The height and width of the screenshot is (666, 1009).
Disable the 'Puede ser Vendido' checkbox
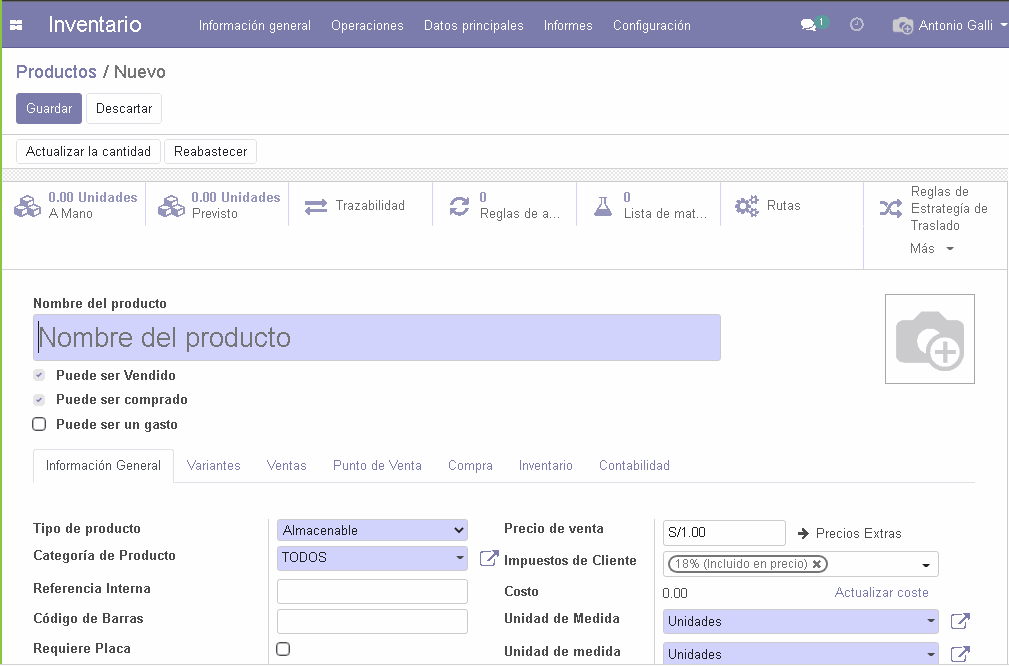tap(39, 375)
